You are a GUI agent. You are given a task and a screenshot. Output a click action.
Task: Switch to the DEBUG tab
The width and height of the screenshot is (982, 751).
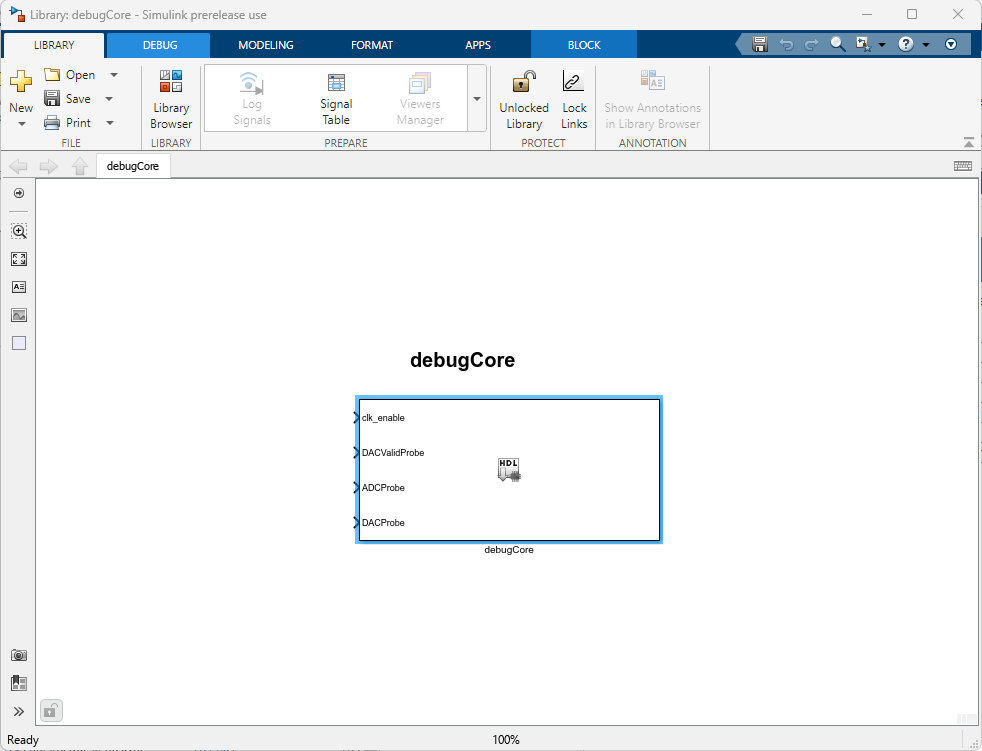tap(160, 45)
